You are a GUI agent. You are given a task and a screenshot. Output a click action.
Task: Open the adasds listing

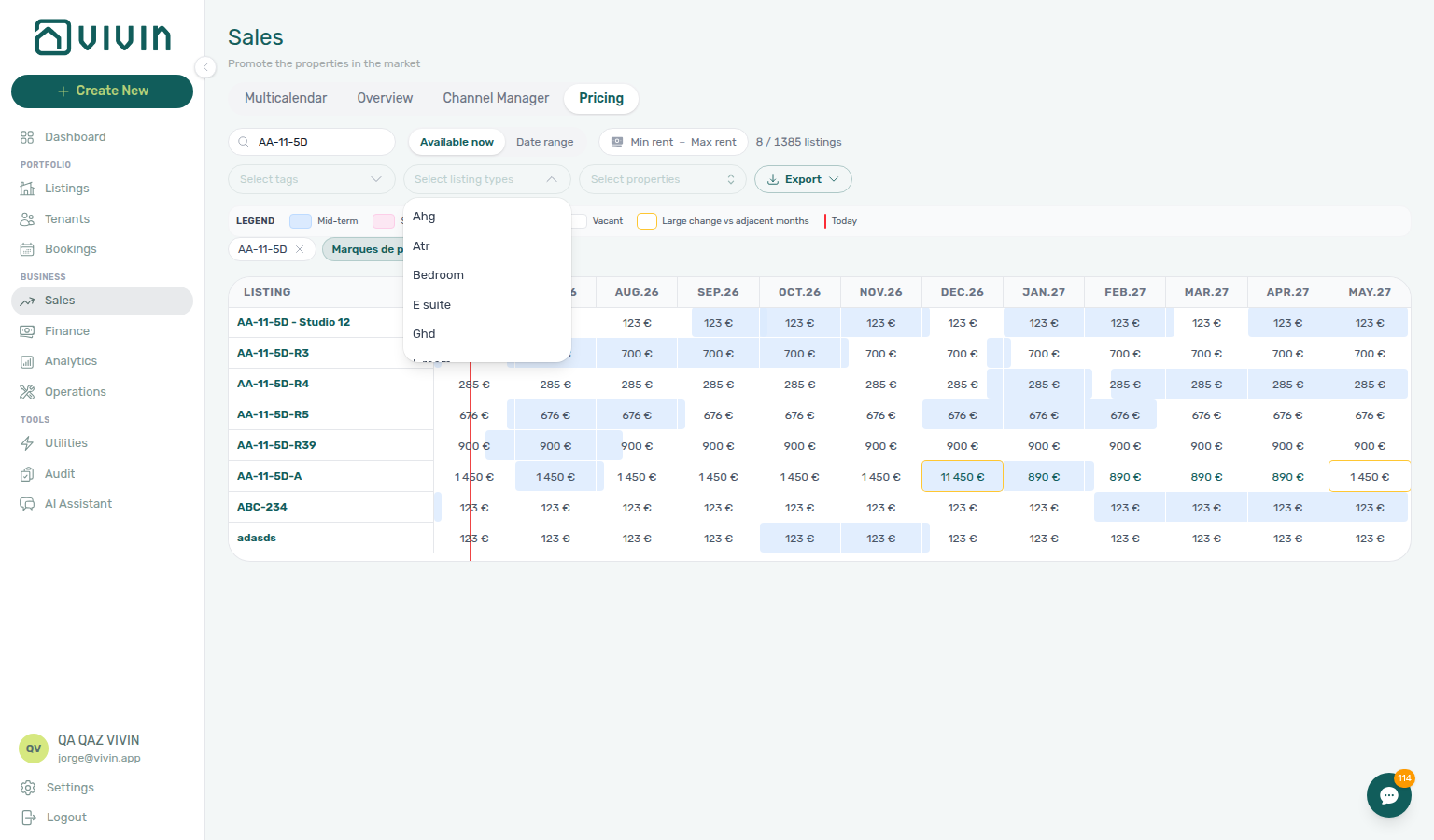tap(257, 538)
